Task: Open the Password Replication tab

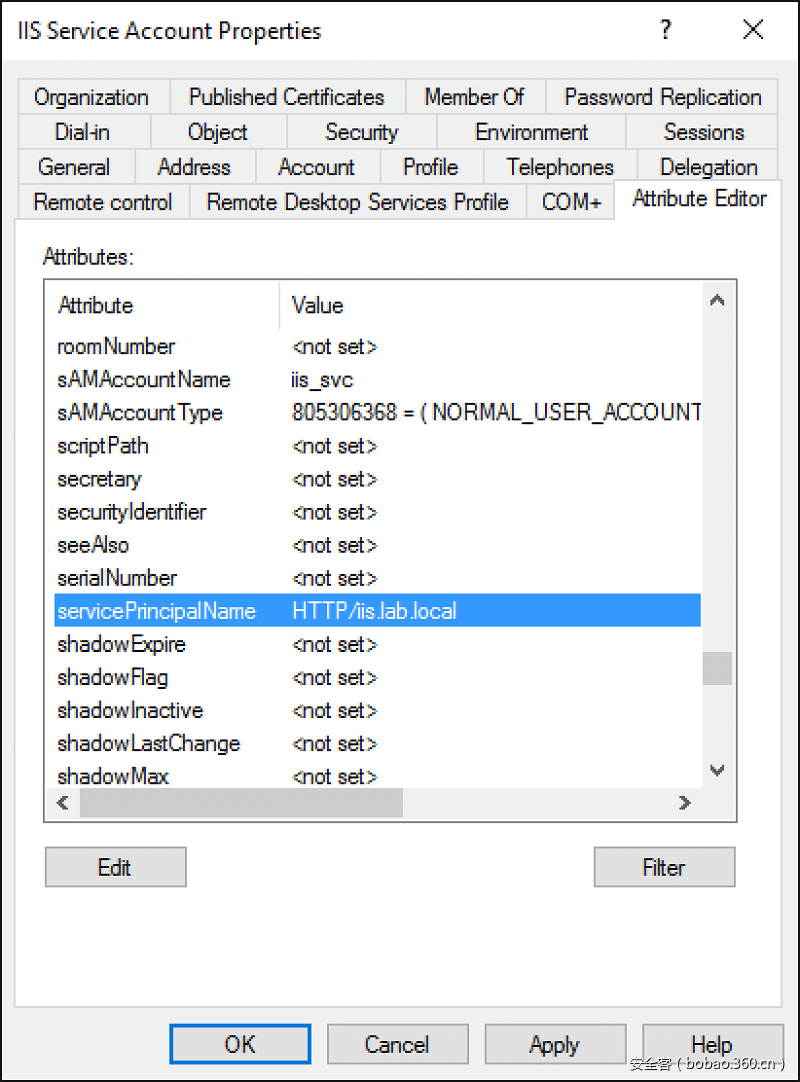Action: click(662, 97)
